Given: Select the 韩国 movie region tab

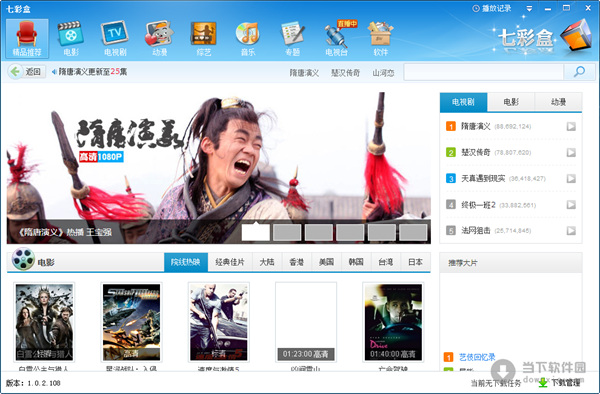Looking at the screenshot, I should coord(356,262).
